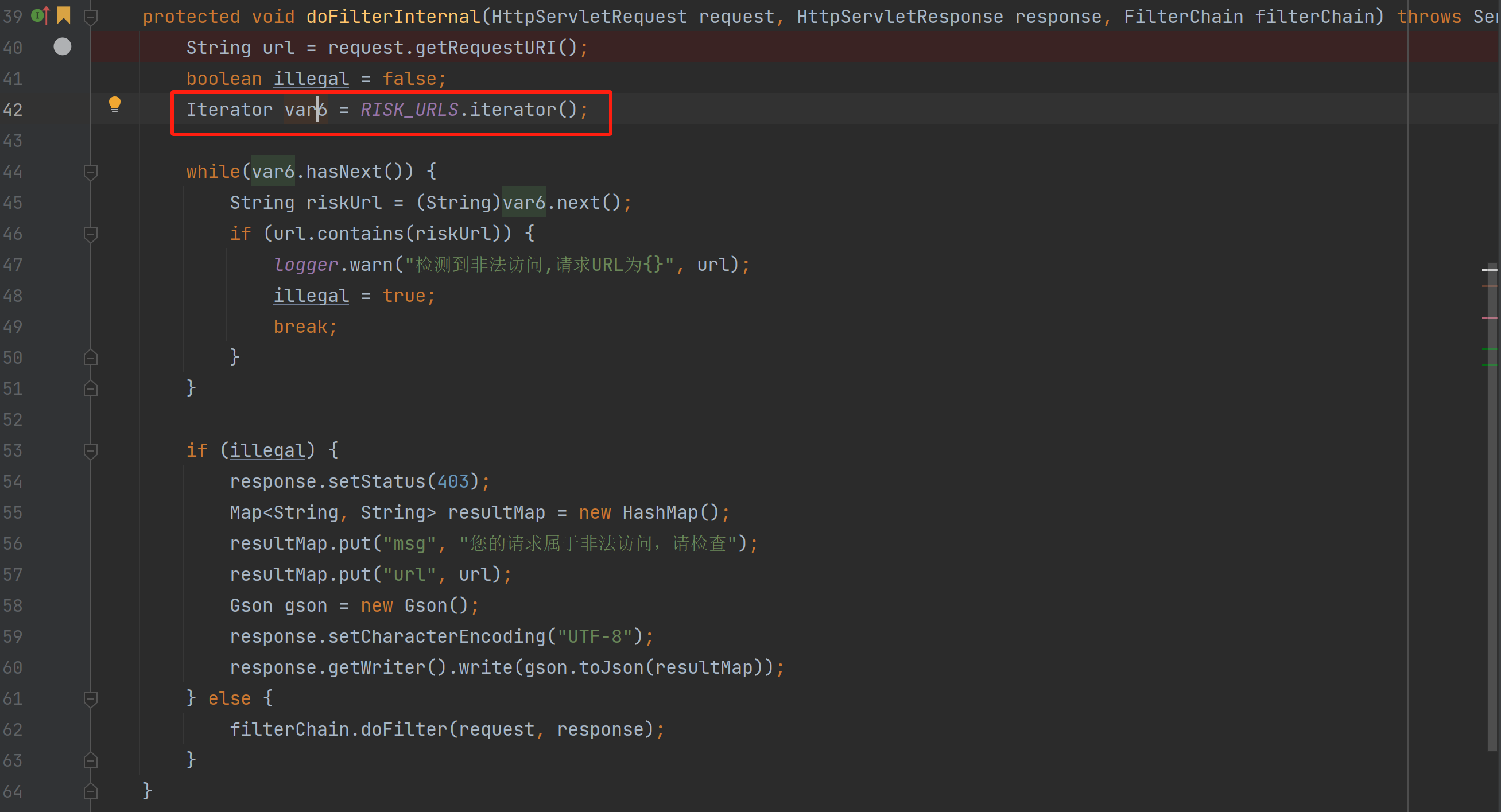Collapse the url.contains if-block fold on line 46

coord(90,234)
